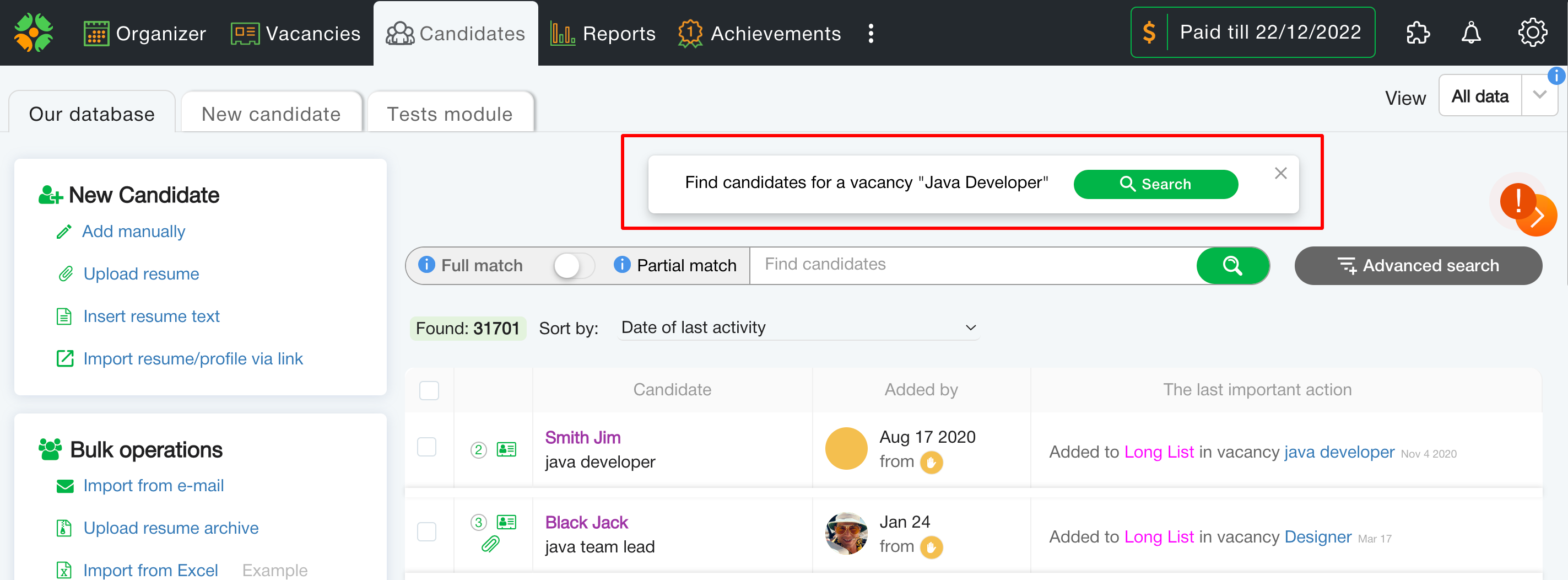
Task: Open the integrations puzzle piece icon
Action: [x=1417, y=33]
